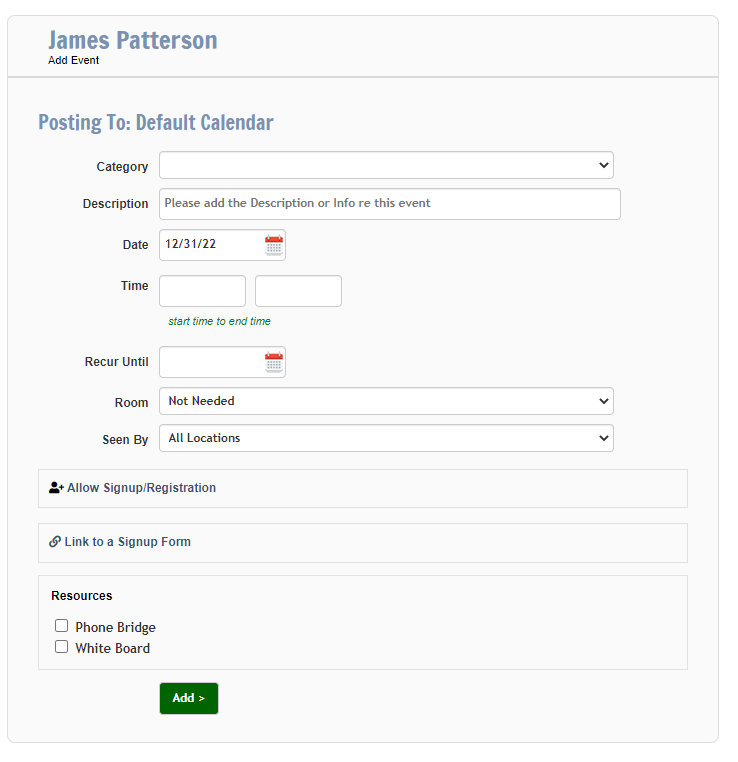The image size is (738, 762).
Task: Toggle Phone Bridge via its text label
Action: 115,627
